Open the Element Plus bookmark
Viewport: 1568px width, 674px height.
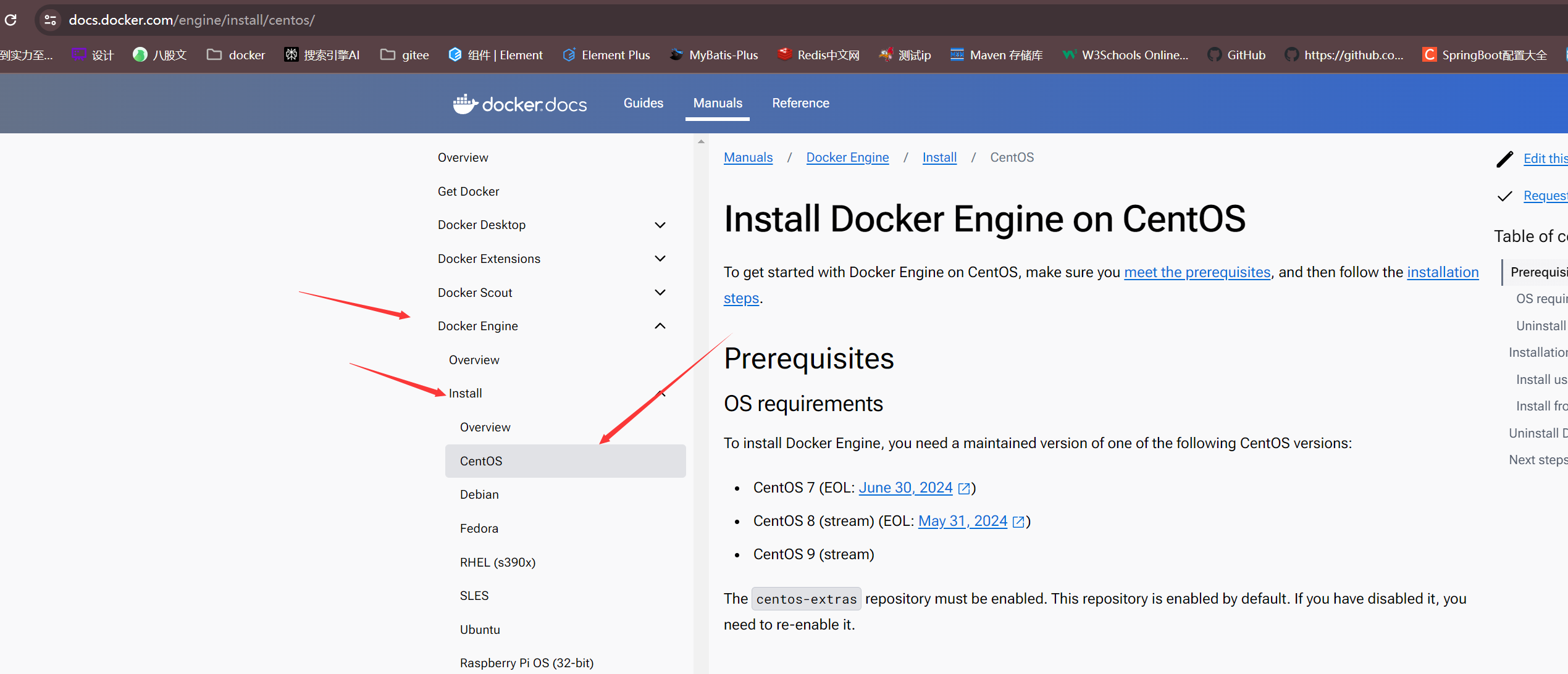click(x=606, y=55)
